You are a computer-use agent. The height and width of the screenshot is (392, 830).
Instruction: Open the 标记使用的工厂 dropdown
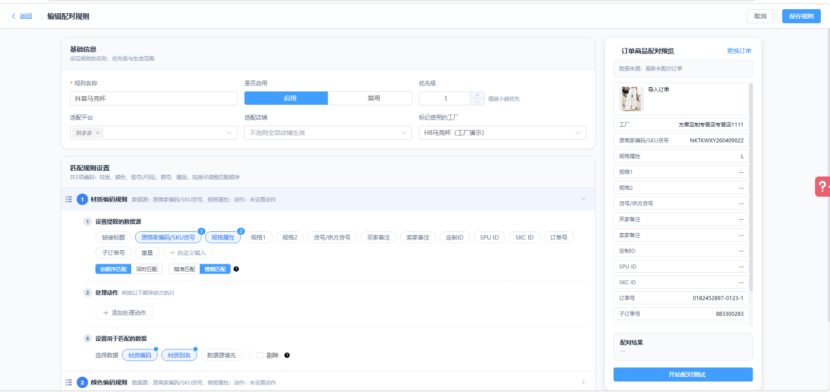coord(502,133)
